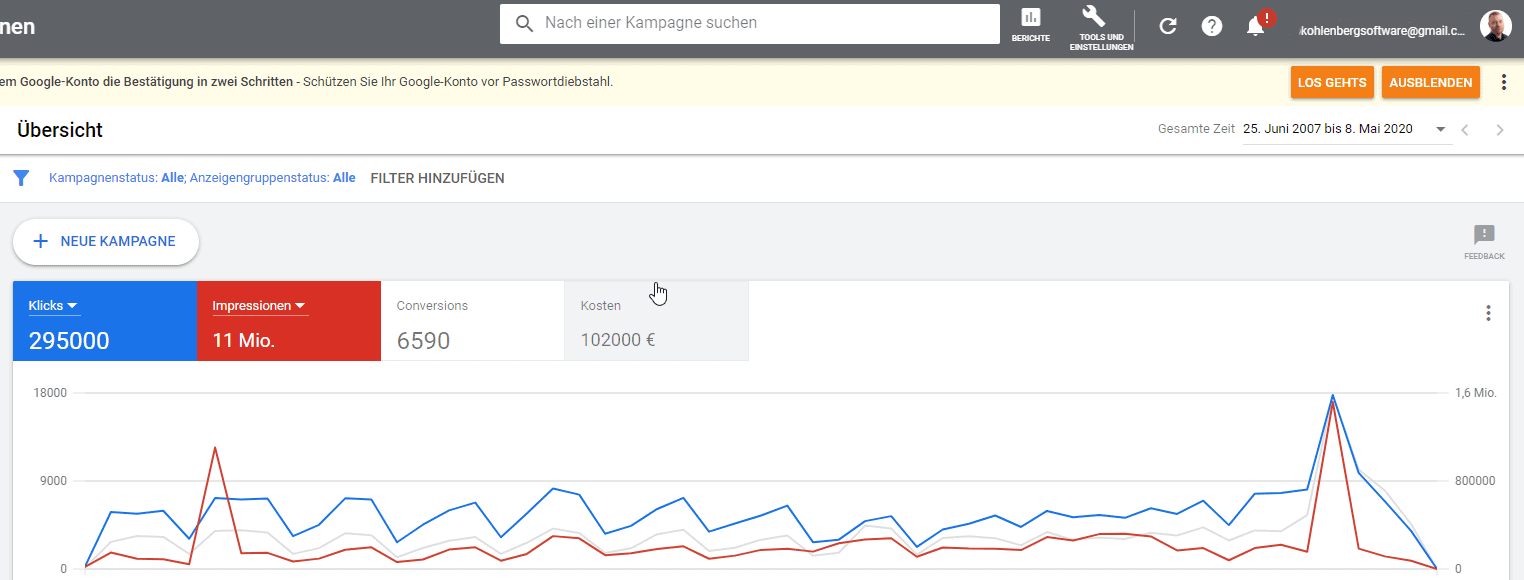The width and height of the screenshot is (1524, 580).
Task: Open the yellow banner's three-dot menu
Action: (x=1503, y=82)
